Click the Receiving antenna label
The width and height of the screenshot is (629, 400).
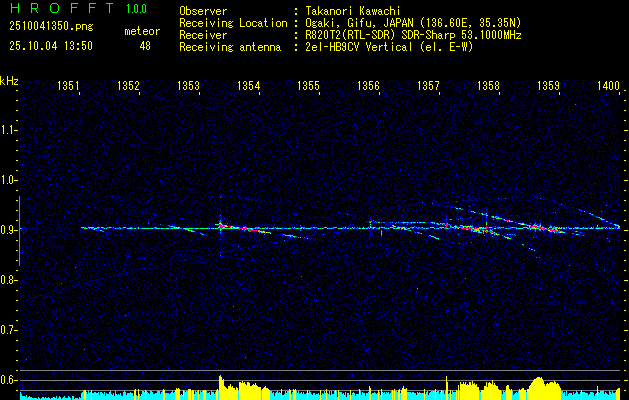click(x=230, y=47)
